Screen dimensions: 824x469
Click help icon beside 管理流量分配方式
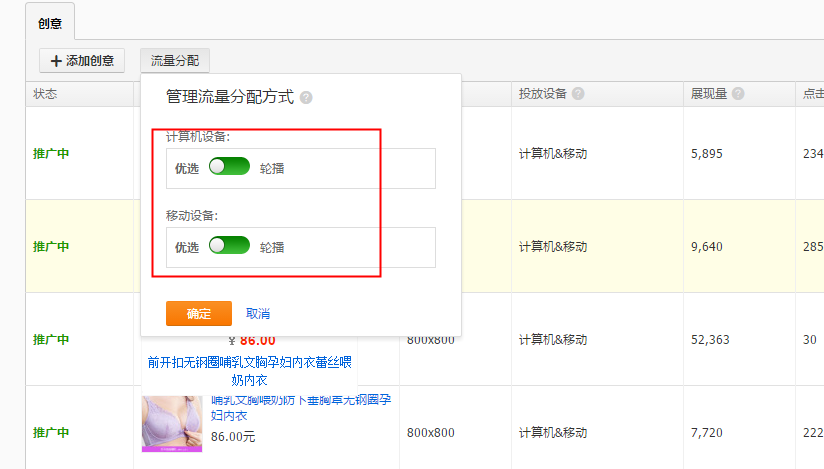coord(306,98)
